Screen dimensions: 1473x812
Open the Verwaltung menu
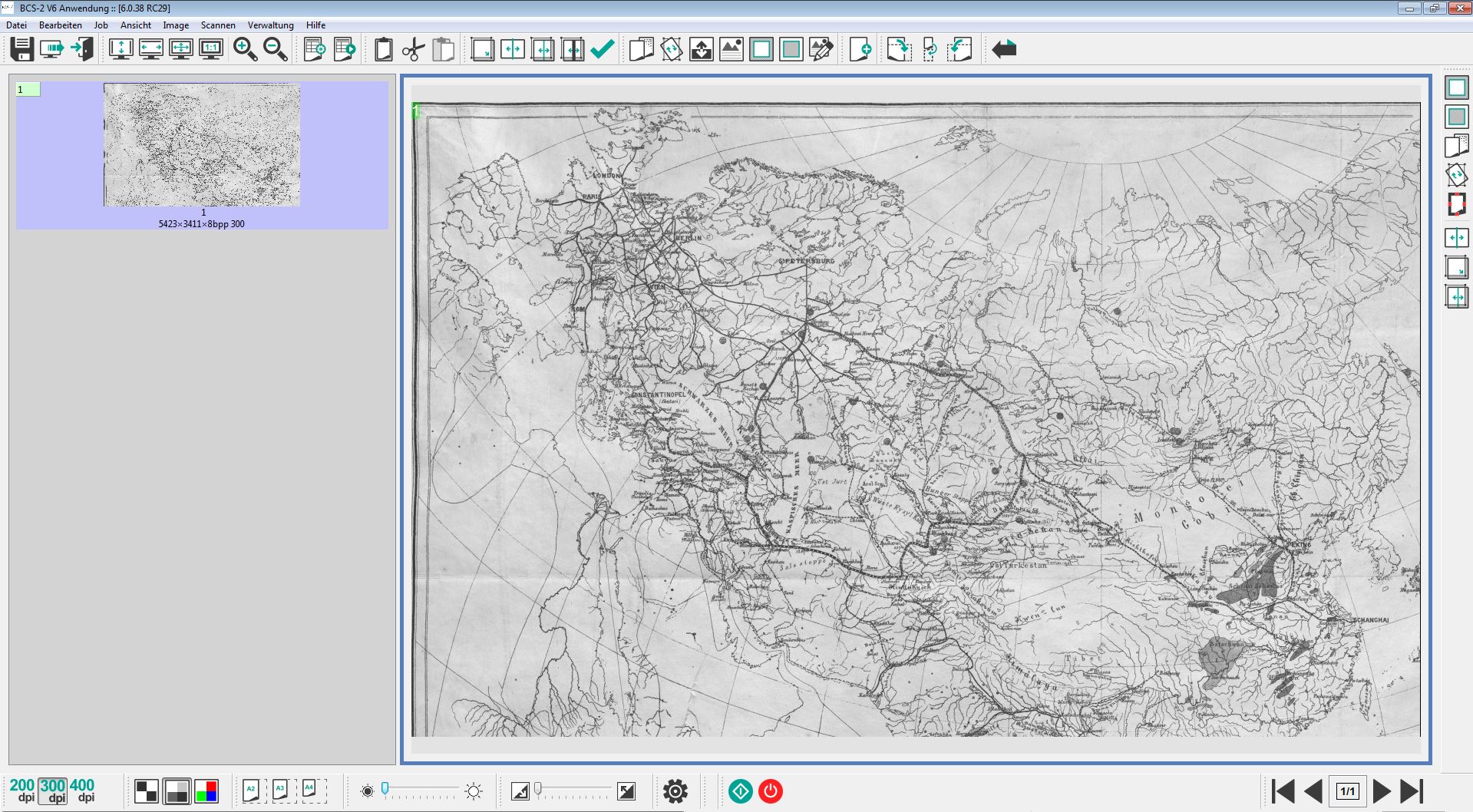coord(270,25)
